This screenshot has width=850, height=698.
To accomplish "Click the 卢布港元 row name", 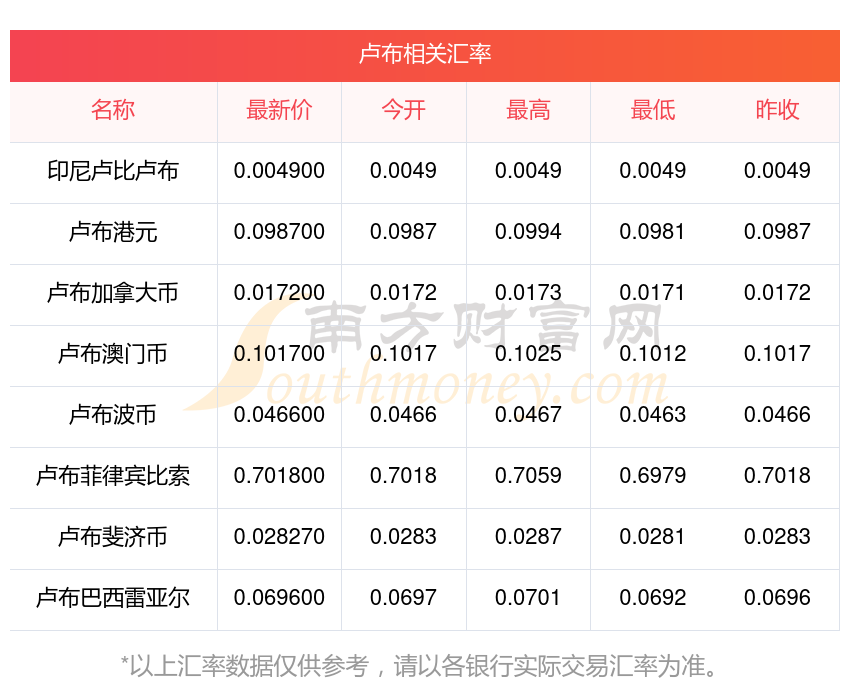I will [113, 232].
